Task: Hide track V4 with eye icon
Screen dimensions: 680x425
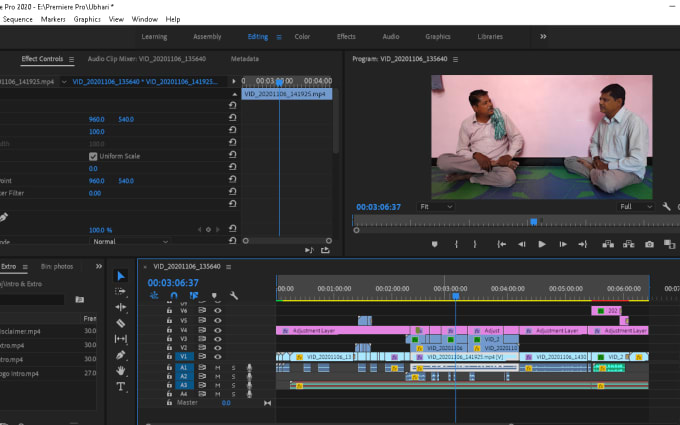Action: (218, 330)
